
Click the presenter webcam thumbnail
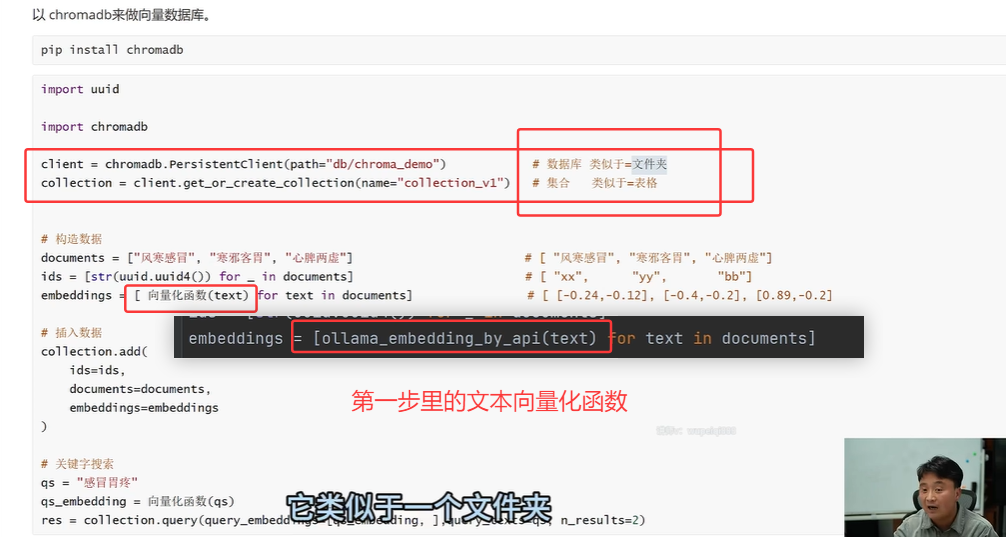click(925, 488)
